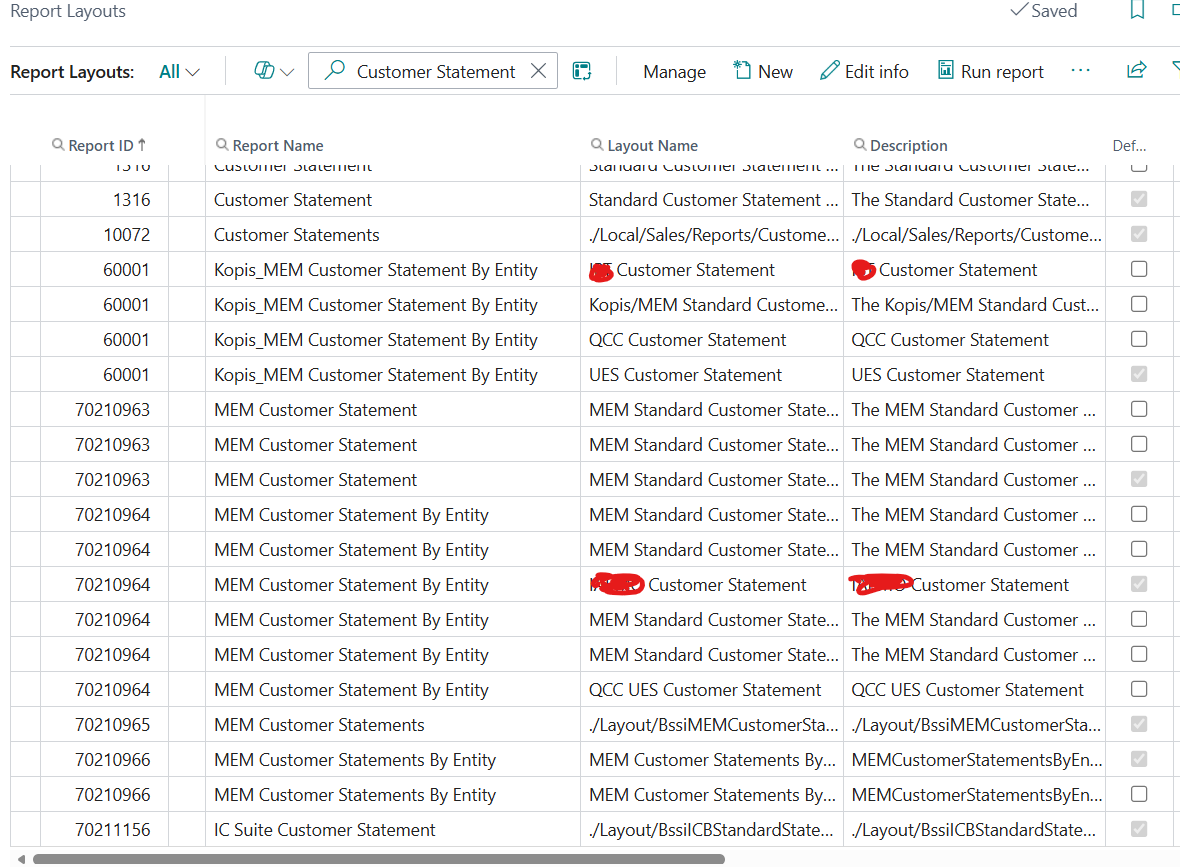Click the search icon in Report Name header
The height and width of the screenshot is (867, 1180).
click(x=222, y=144)
